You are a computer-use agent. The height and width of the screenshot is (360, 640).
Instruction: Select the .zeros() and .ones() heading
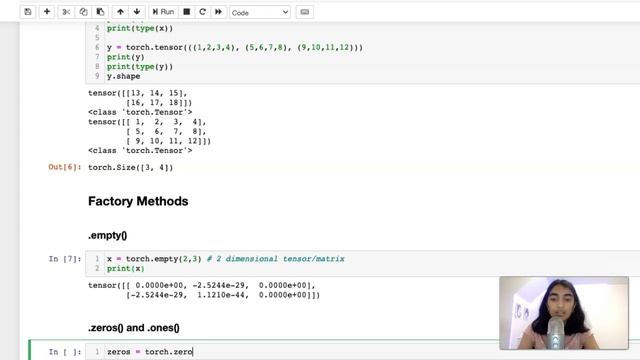134,328
